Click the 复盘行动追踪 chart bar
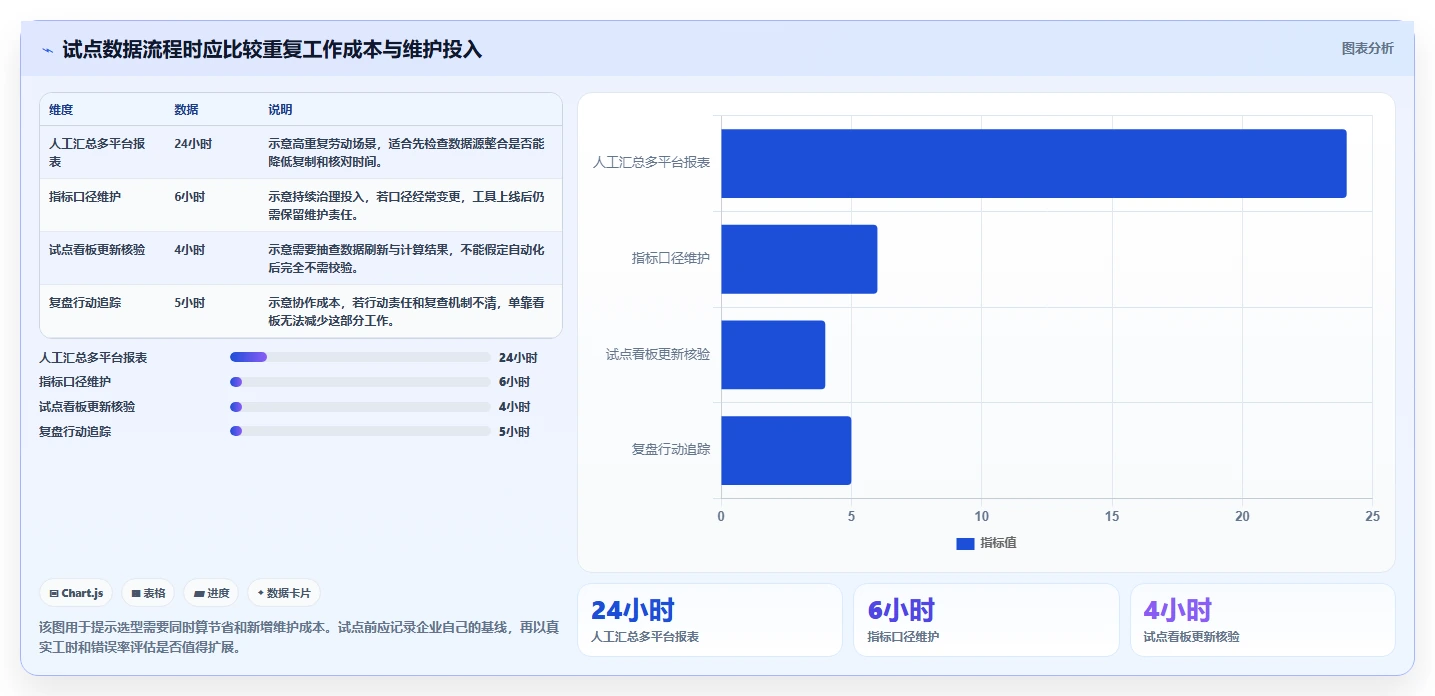The image size is (1435, 696). (x=786, y=451)
